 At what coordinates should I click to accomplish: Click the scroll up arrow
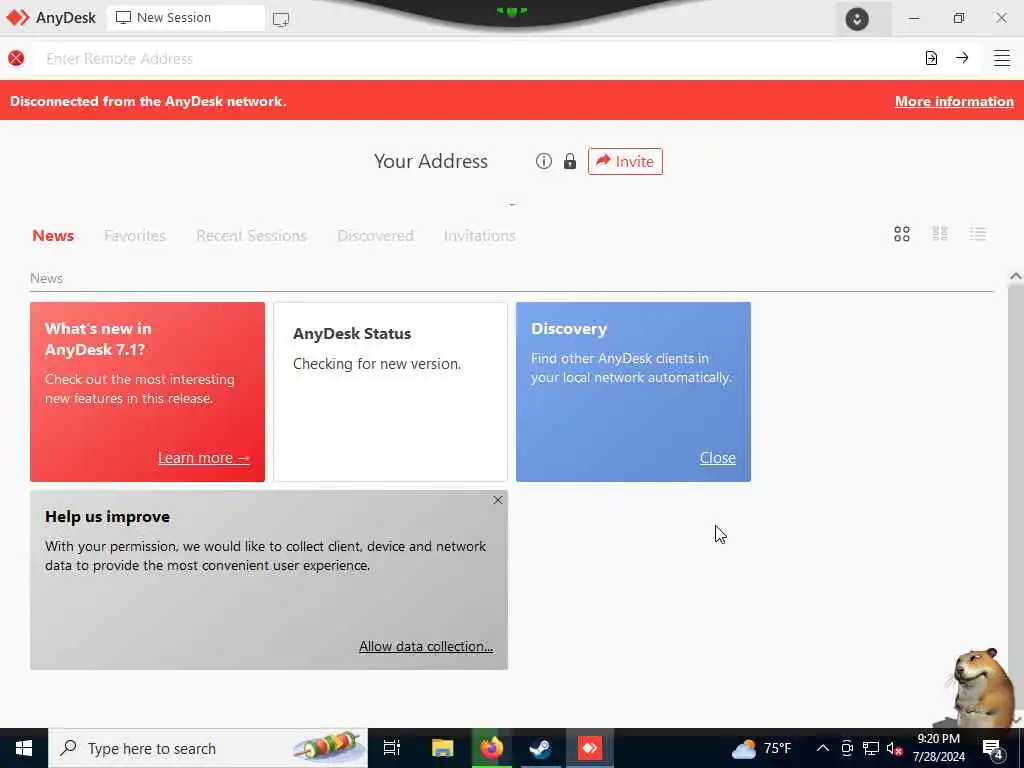[1015, 276]
